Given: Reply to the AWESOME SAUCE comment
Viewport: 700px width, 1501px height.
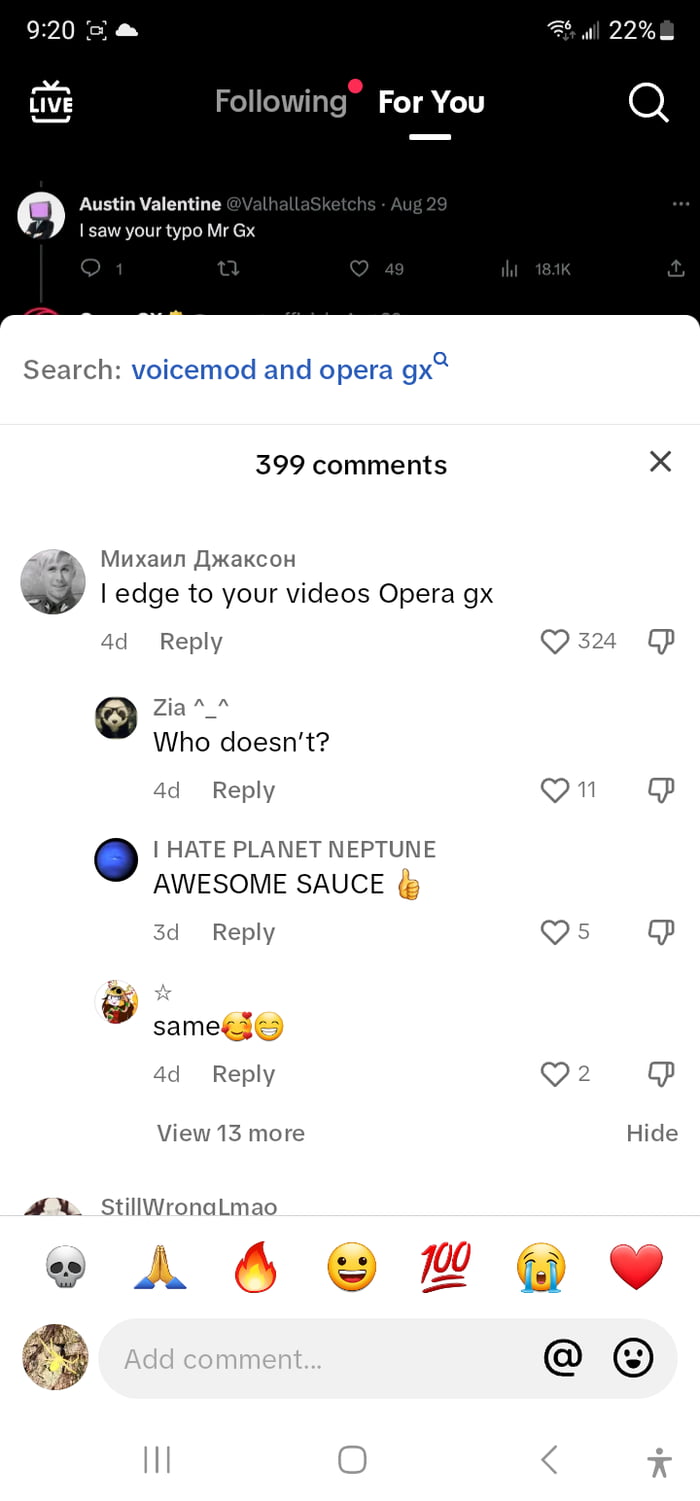Looking at the screenshot, I should click(x=243, y=931).
